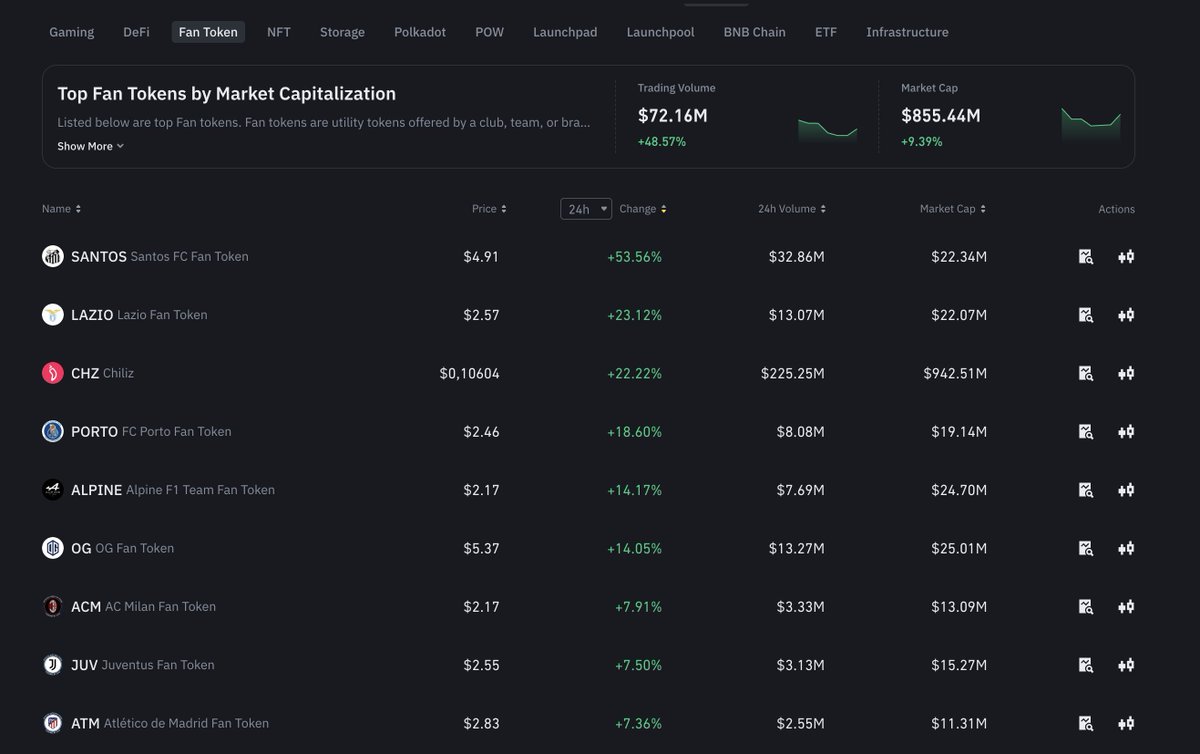Click the Trading Volume sparkline chart
The height and width of the screenshot is (754, 1200).
(x=828, y=128)
